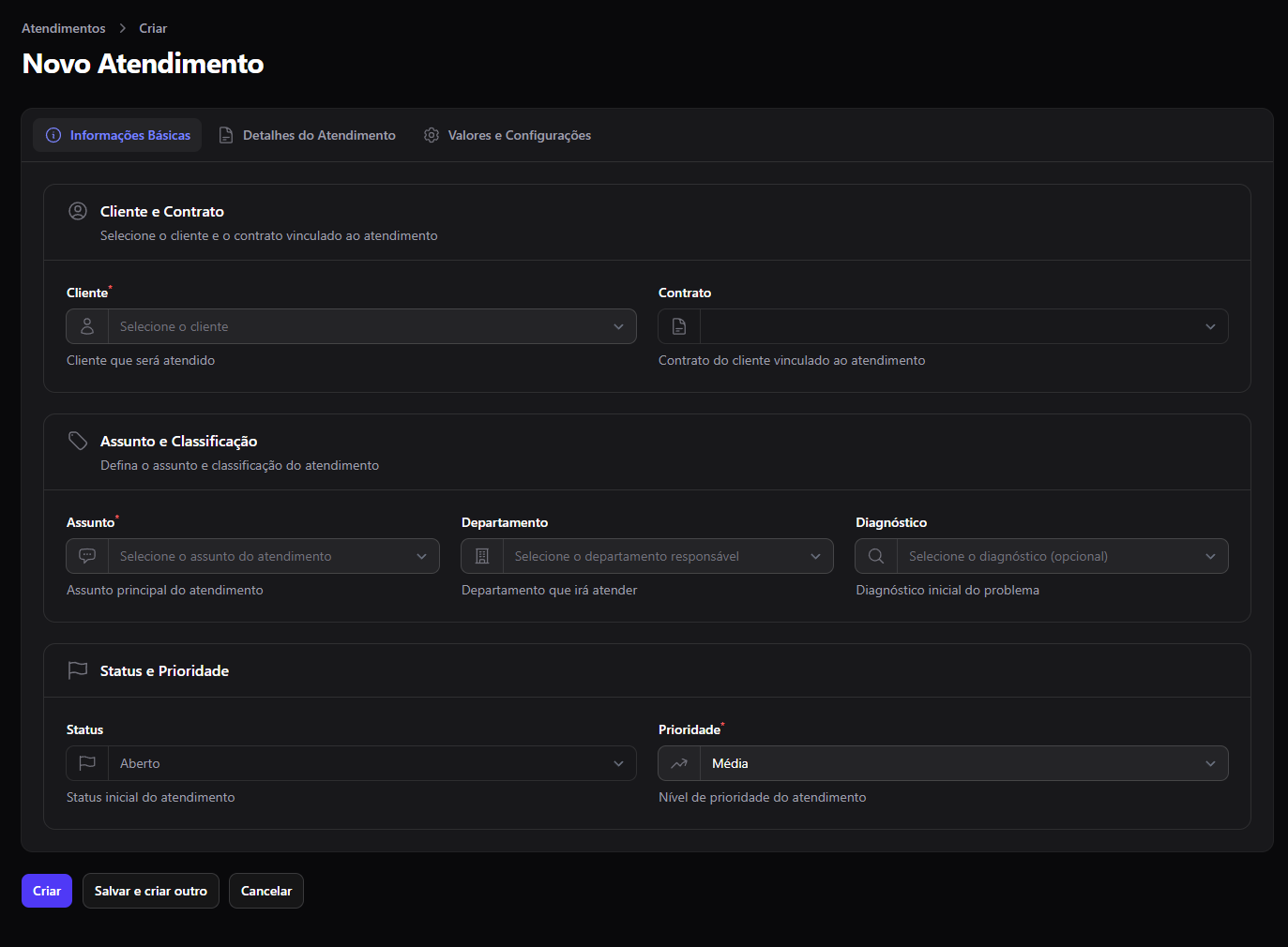The width and height of the screenshot is (1288, 947).
Task: Click the Cancelar button
Action: point(266,891)
